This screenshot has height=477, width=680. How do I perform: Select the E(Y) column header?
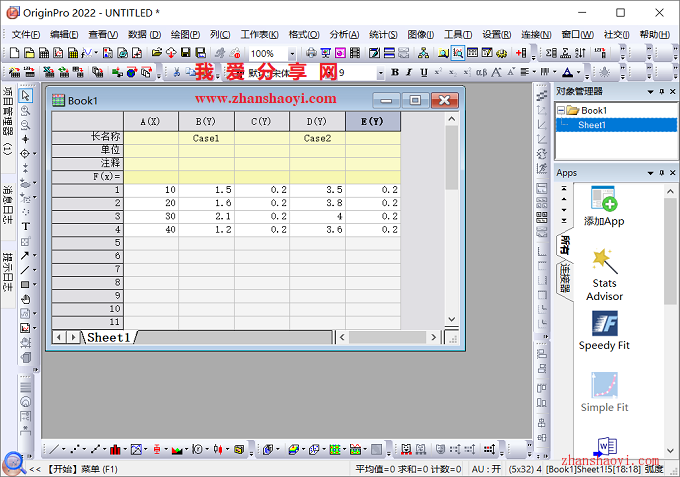[373, 121]
